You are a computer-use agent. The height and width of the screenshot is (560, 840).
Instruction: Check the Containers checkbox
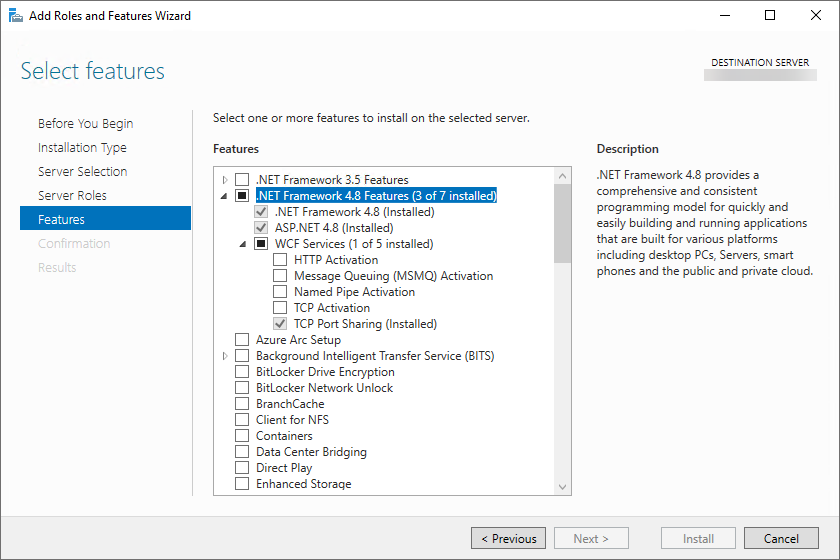coord(242,436)
